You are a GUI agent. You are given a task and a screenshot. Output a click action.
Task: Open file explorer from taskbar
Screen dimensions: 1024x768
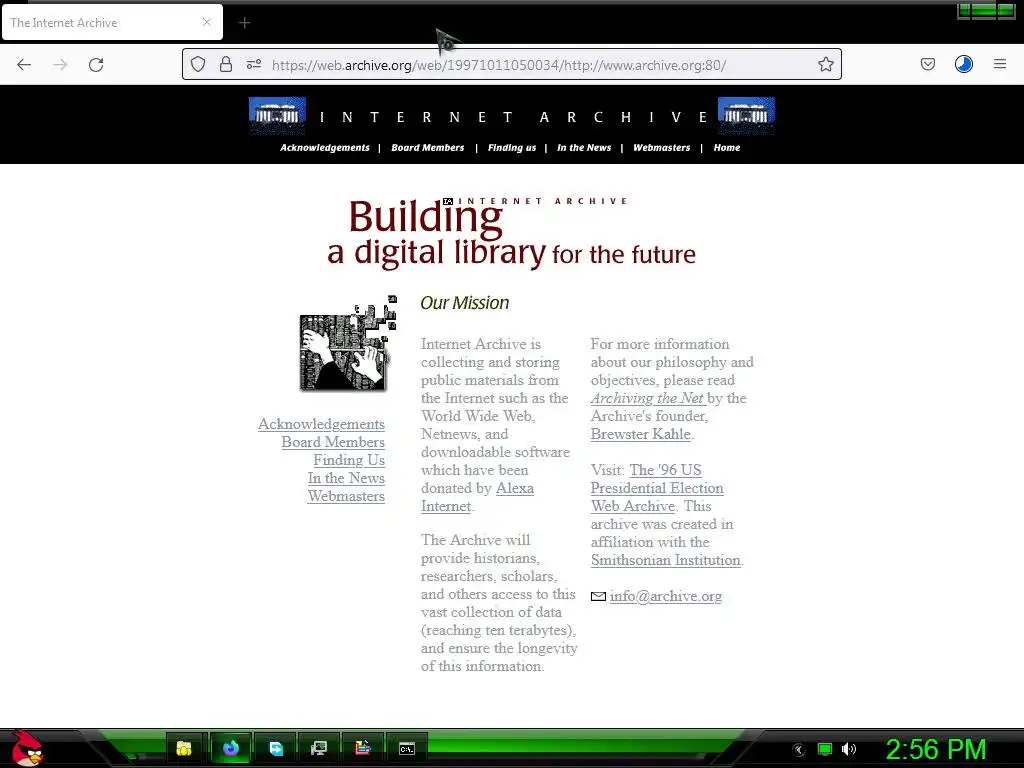(x=184, y=748)
